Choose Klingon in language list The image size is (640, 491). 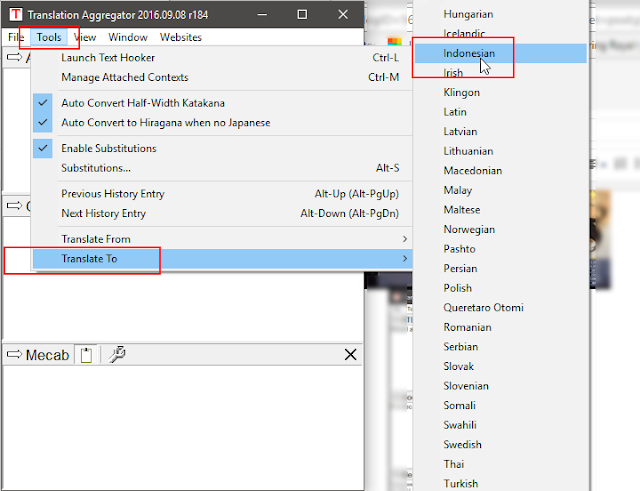(501, 92)
